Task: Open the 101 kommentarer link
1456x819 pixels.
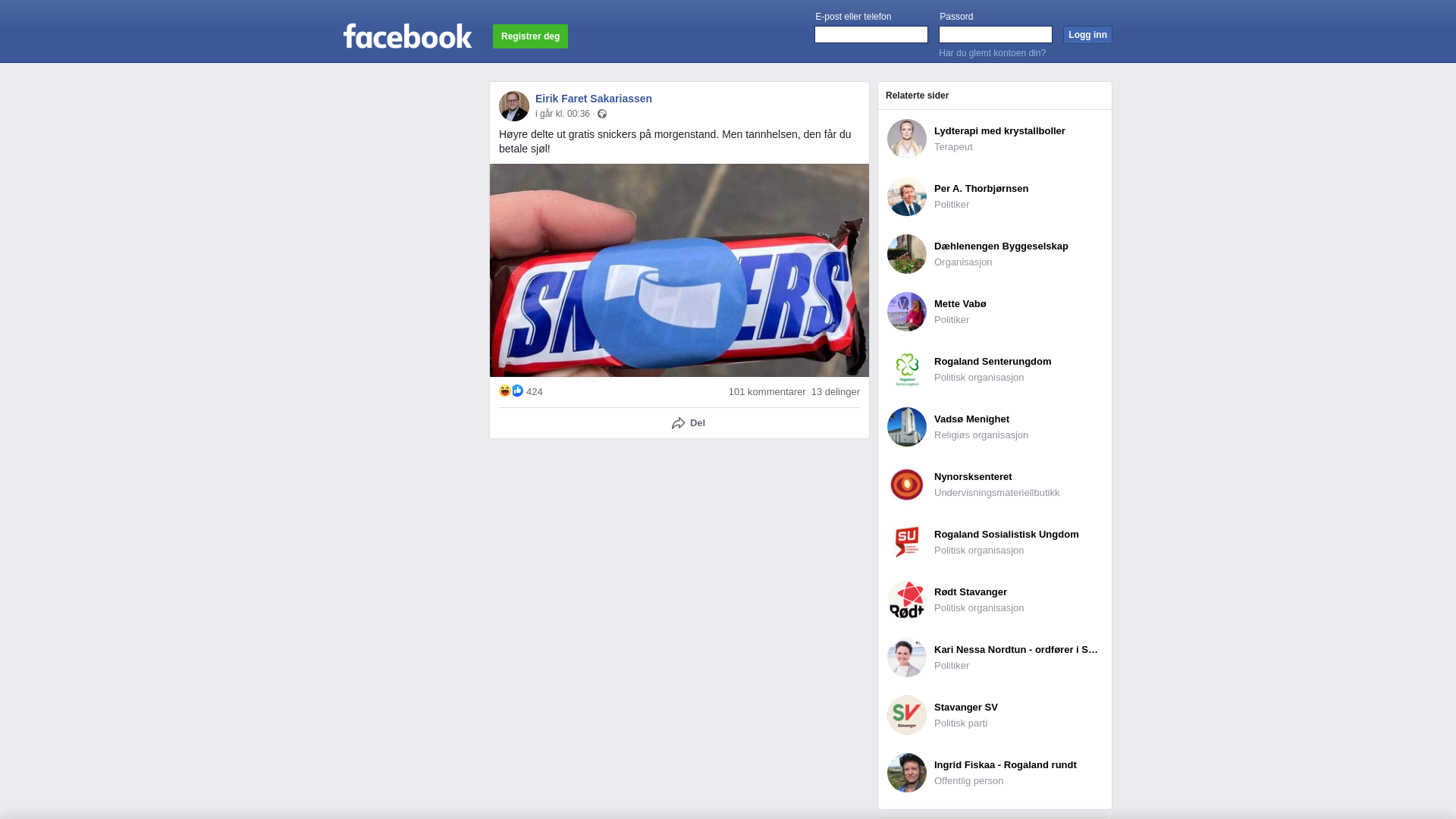Action: click(x=767, y=392)
